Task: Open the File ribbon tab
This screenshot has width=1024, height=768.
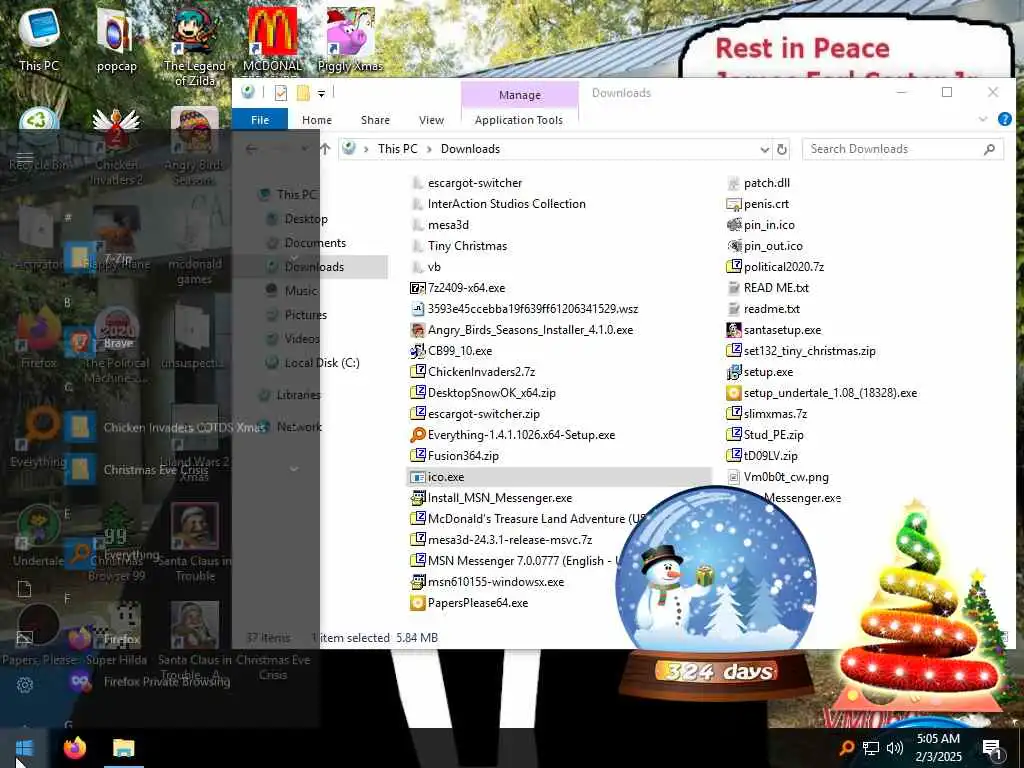Action: pyautogui.click(x=260, y=120)
